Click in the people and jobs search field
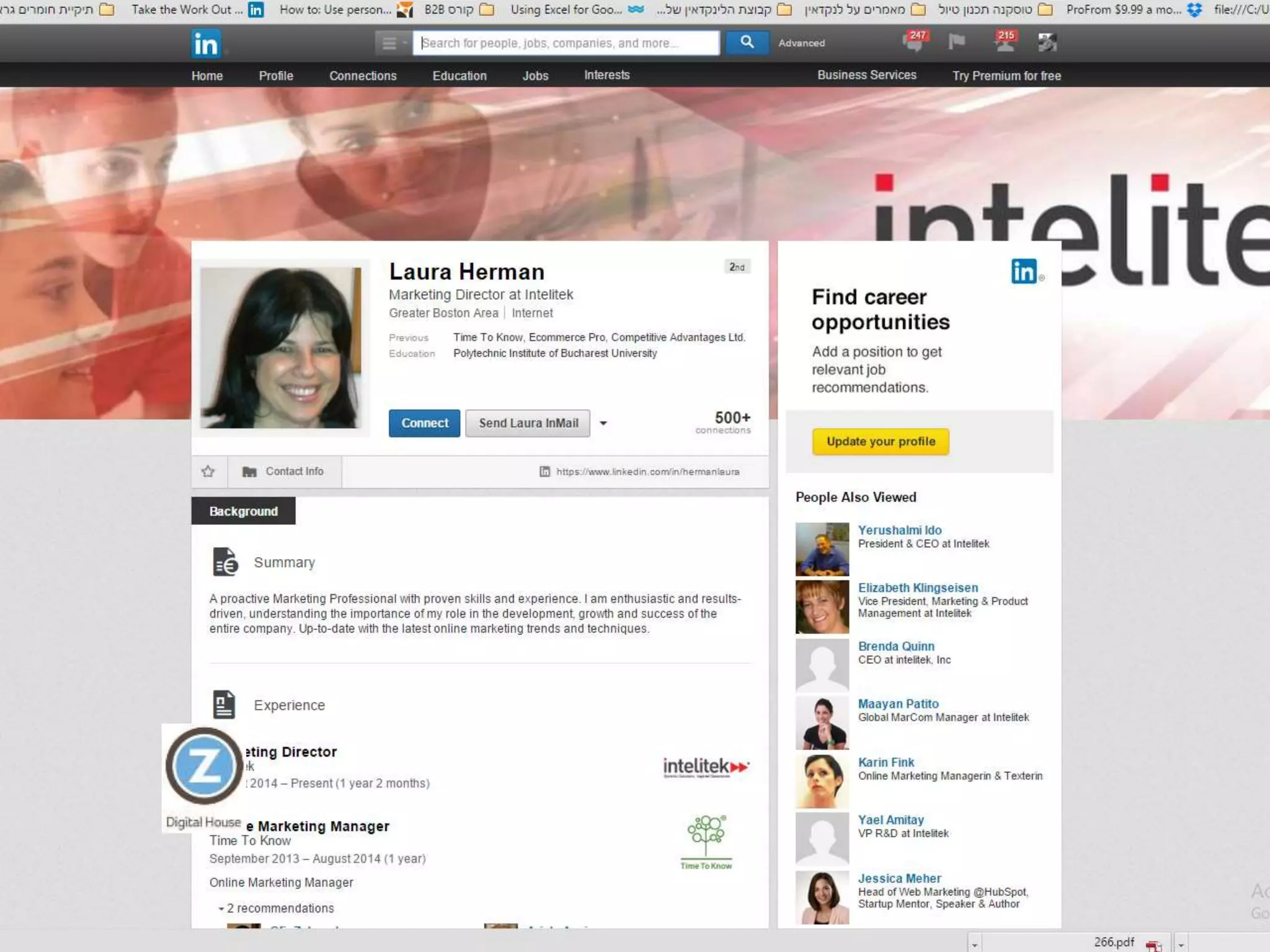The height and width of the screenshot is (952, 1270). tap(566, 43)
